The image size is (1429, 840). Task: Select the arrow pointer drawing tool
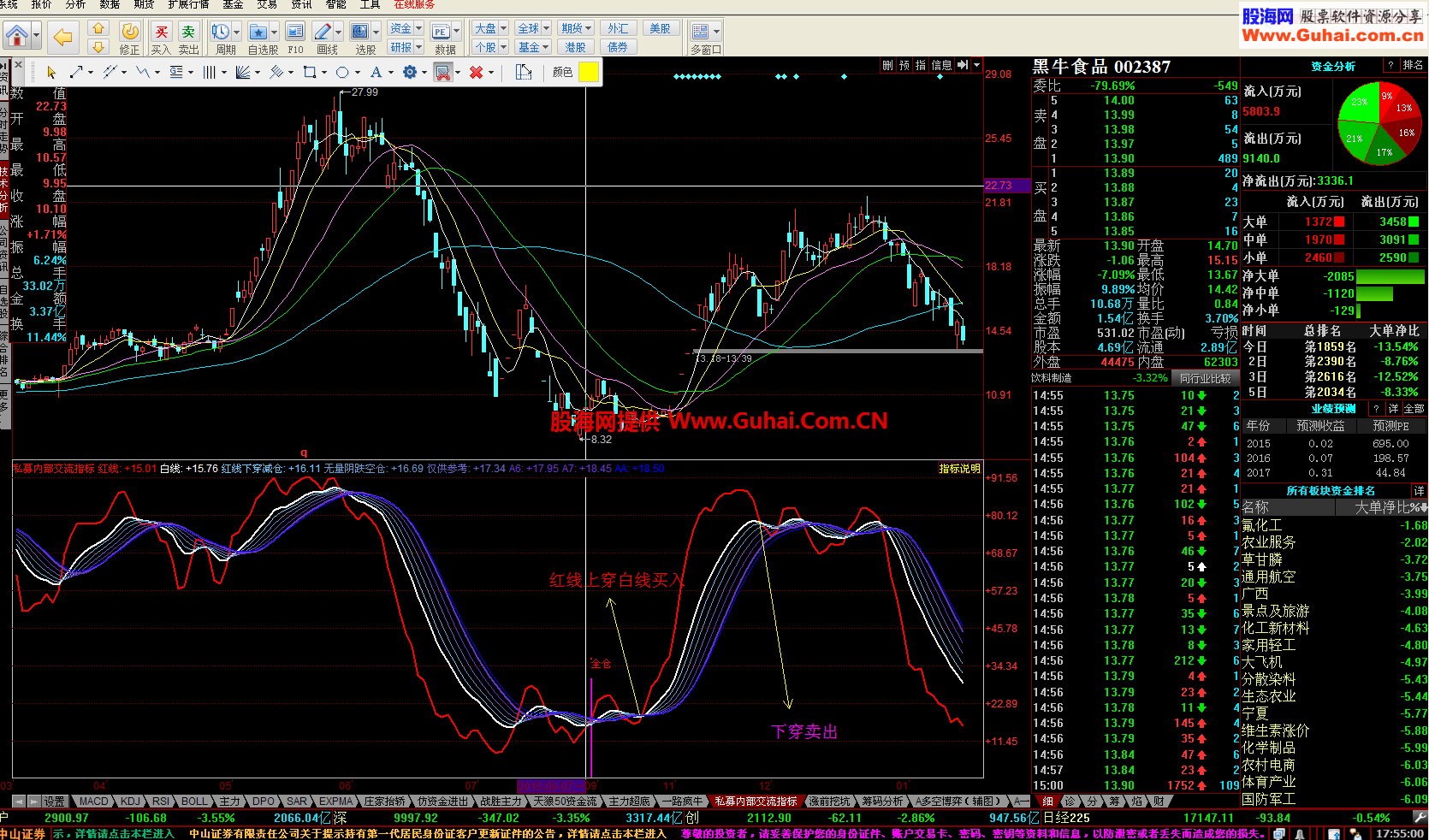coord(51,73)
